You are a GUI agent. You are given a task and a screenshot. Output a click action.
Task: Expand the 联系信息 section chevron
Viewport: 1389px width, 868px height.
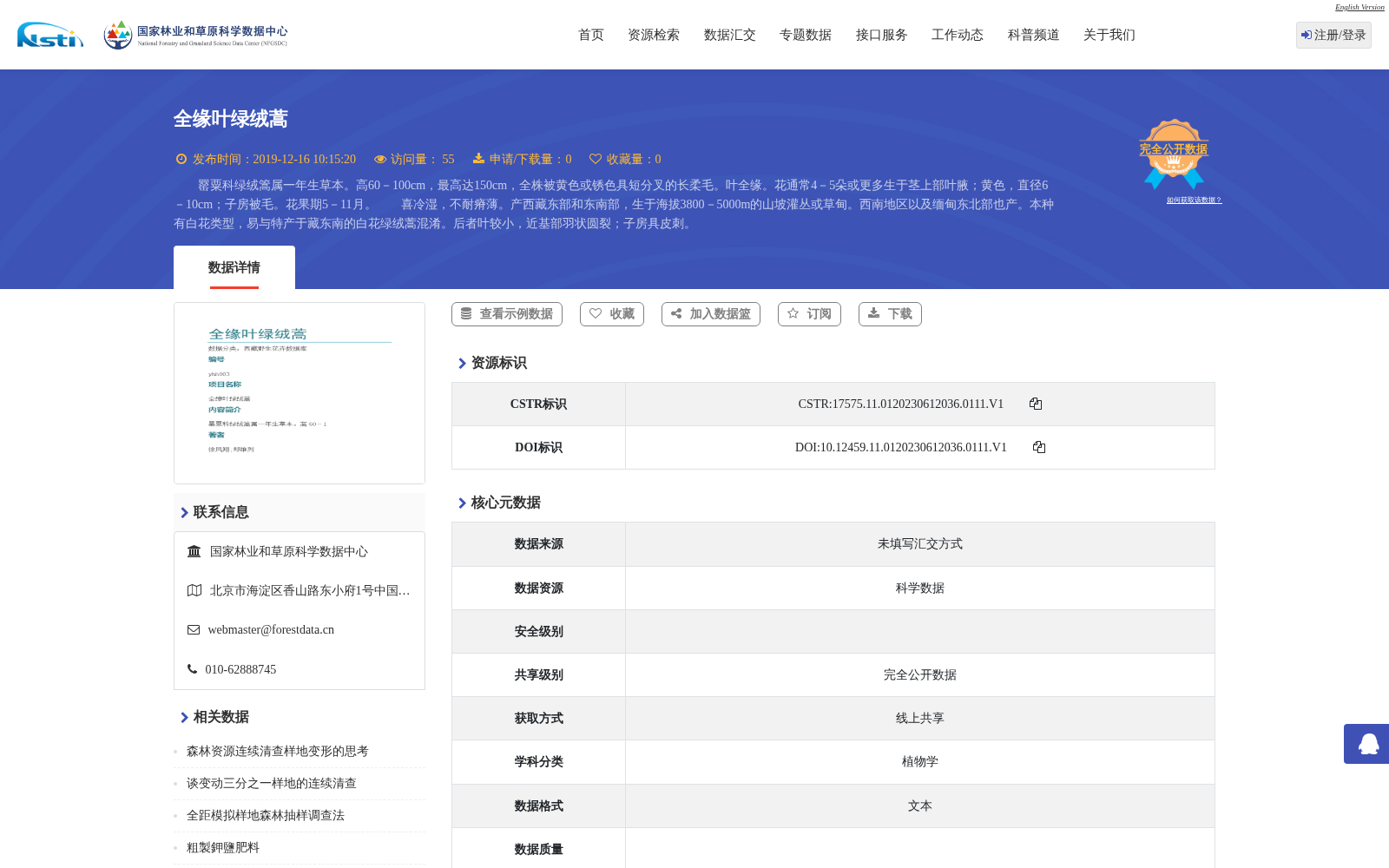(184, 513)
